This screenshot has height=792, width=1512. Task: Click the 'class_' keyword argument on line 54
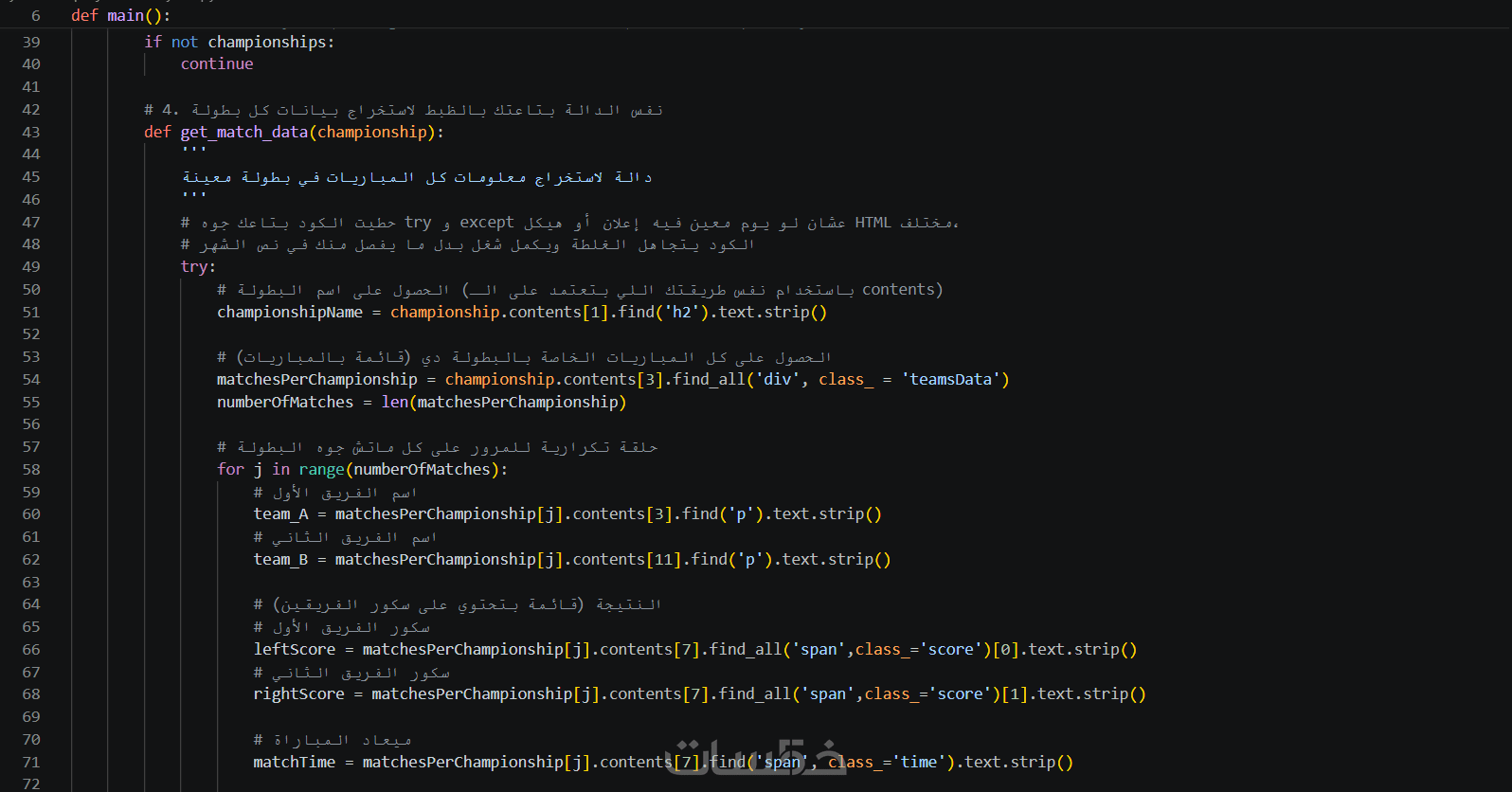point(846,379)
